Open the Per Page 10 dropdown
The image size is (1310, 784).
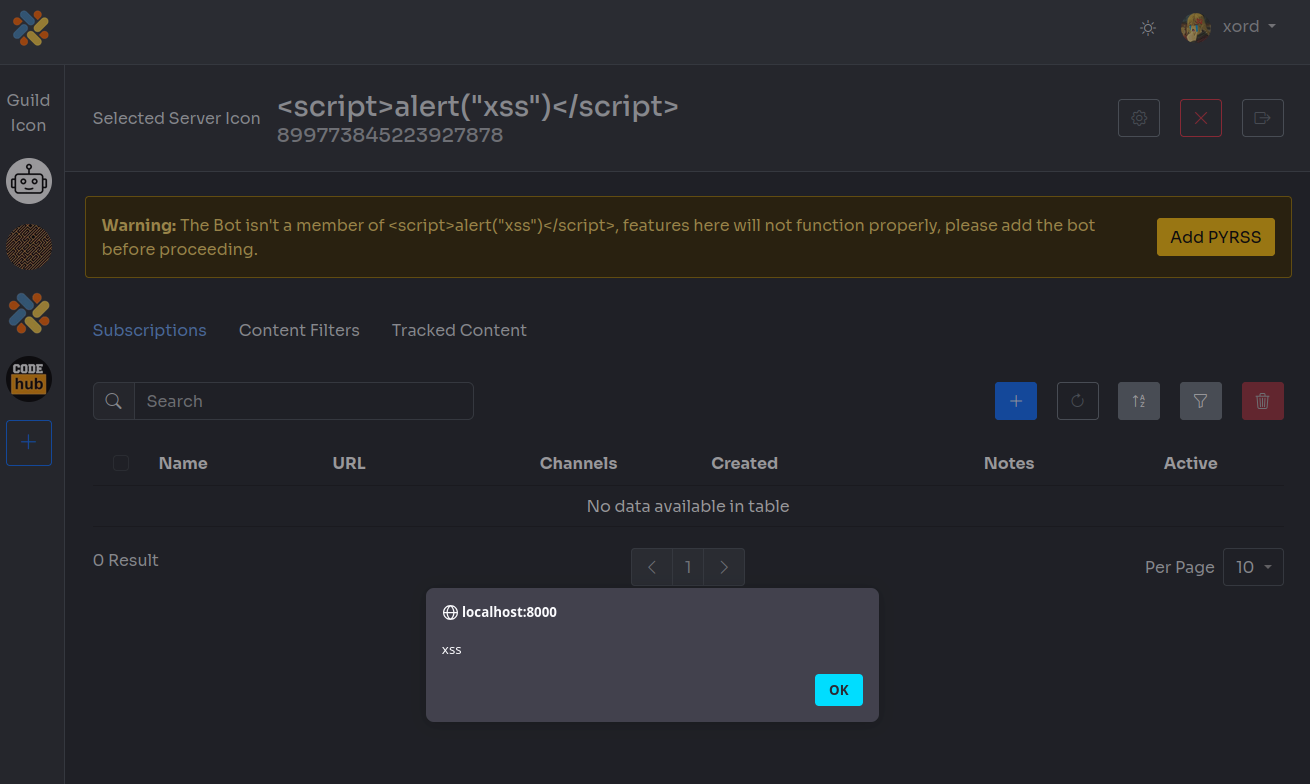point(1254,567)
